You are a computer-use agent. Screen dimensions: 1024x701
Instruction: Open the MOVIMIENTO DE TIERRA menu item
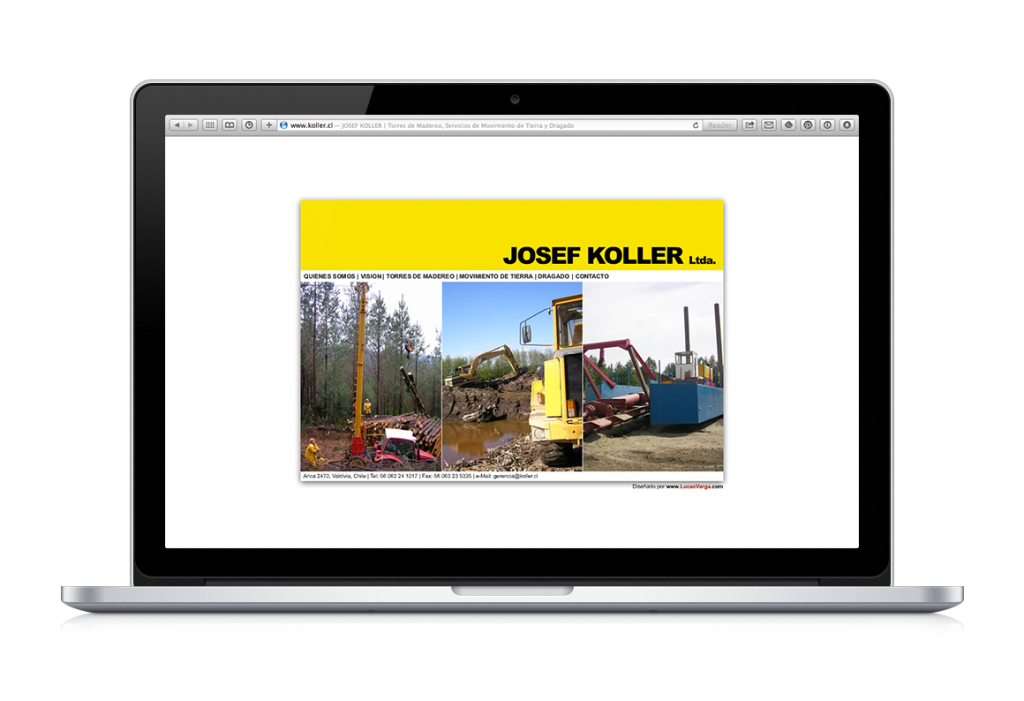496,276
